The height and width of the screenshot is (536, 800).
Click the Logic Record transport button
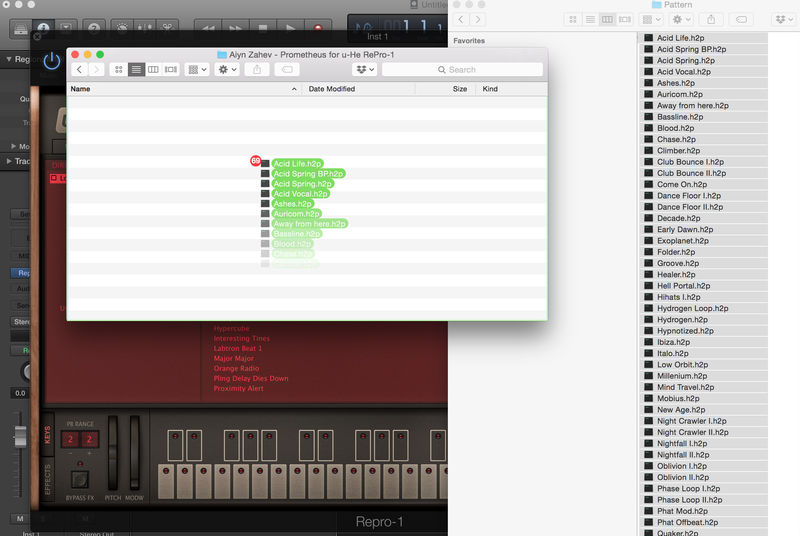point(318,29)
